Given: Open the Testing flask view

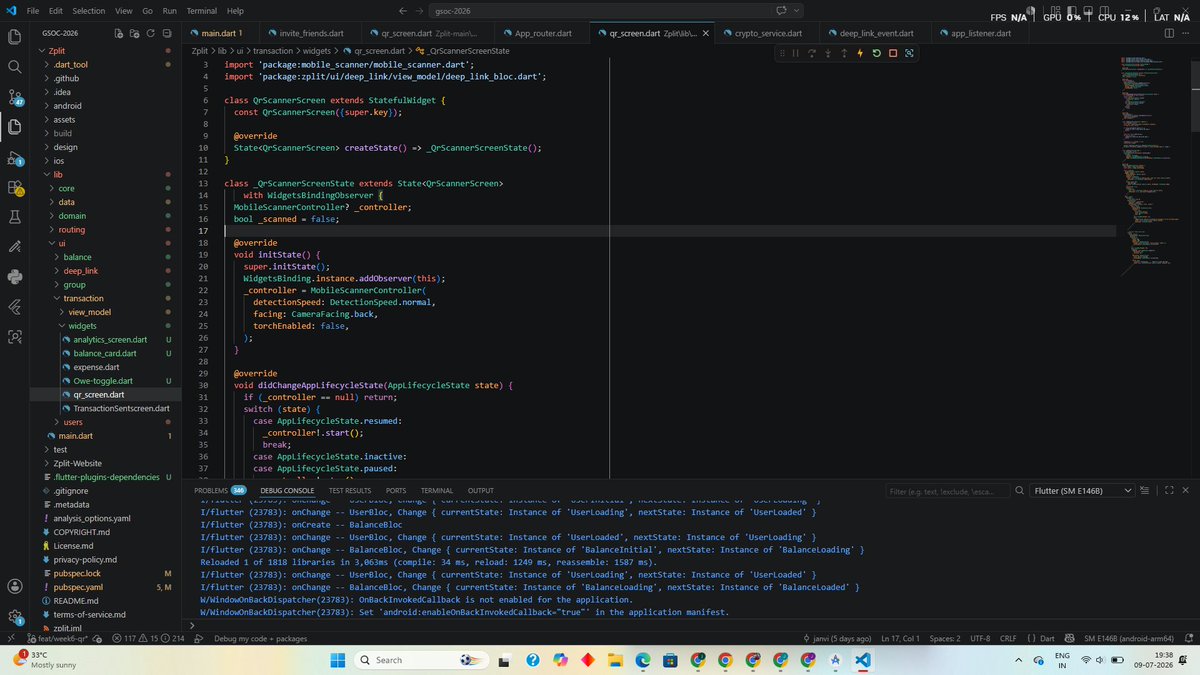Looking at the screenshot, I should 15,217.
